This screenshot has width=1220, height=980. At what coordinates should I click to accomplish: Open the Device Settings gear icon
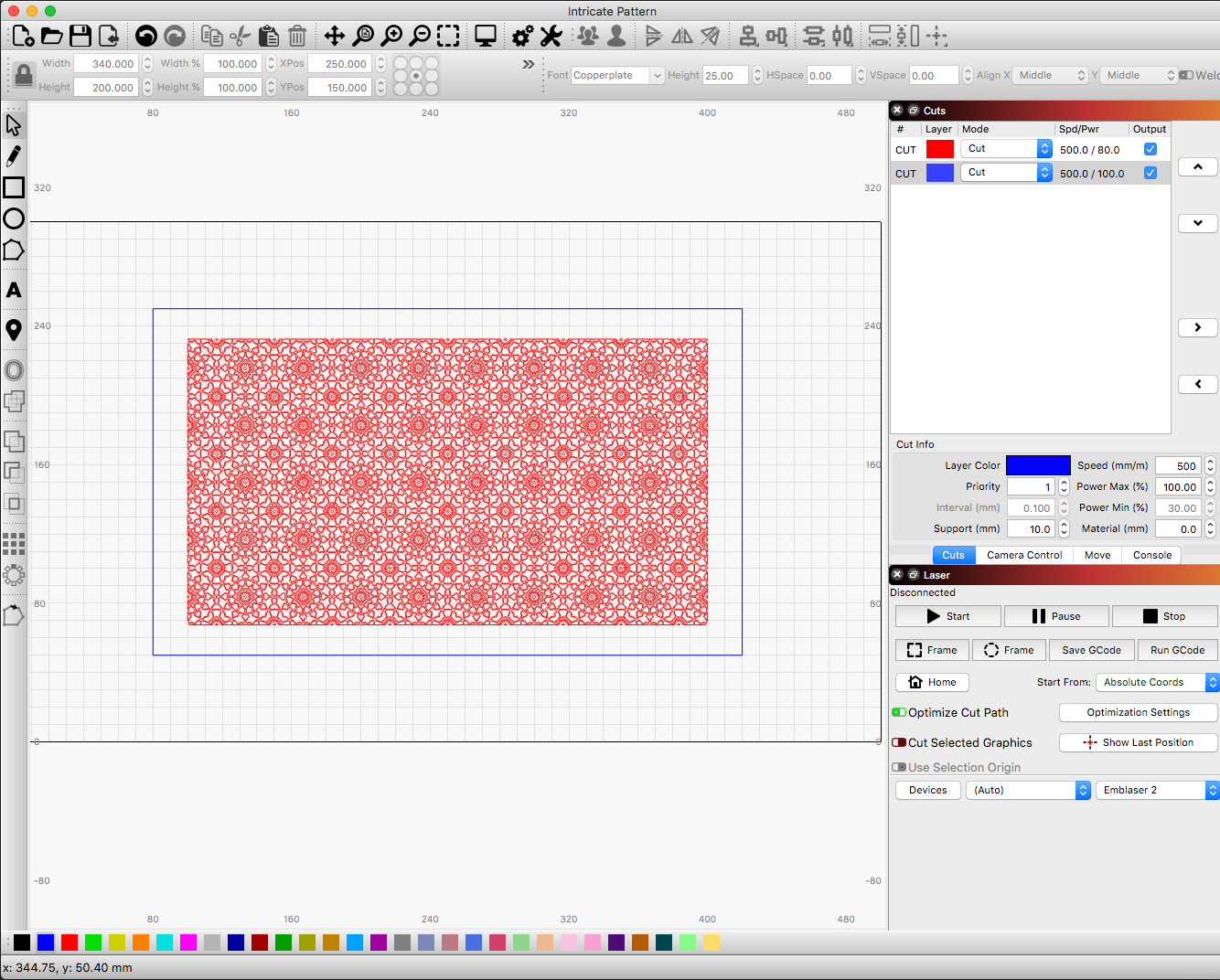point(522,36)
